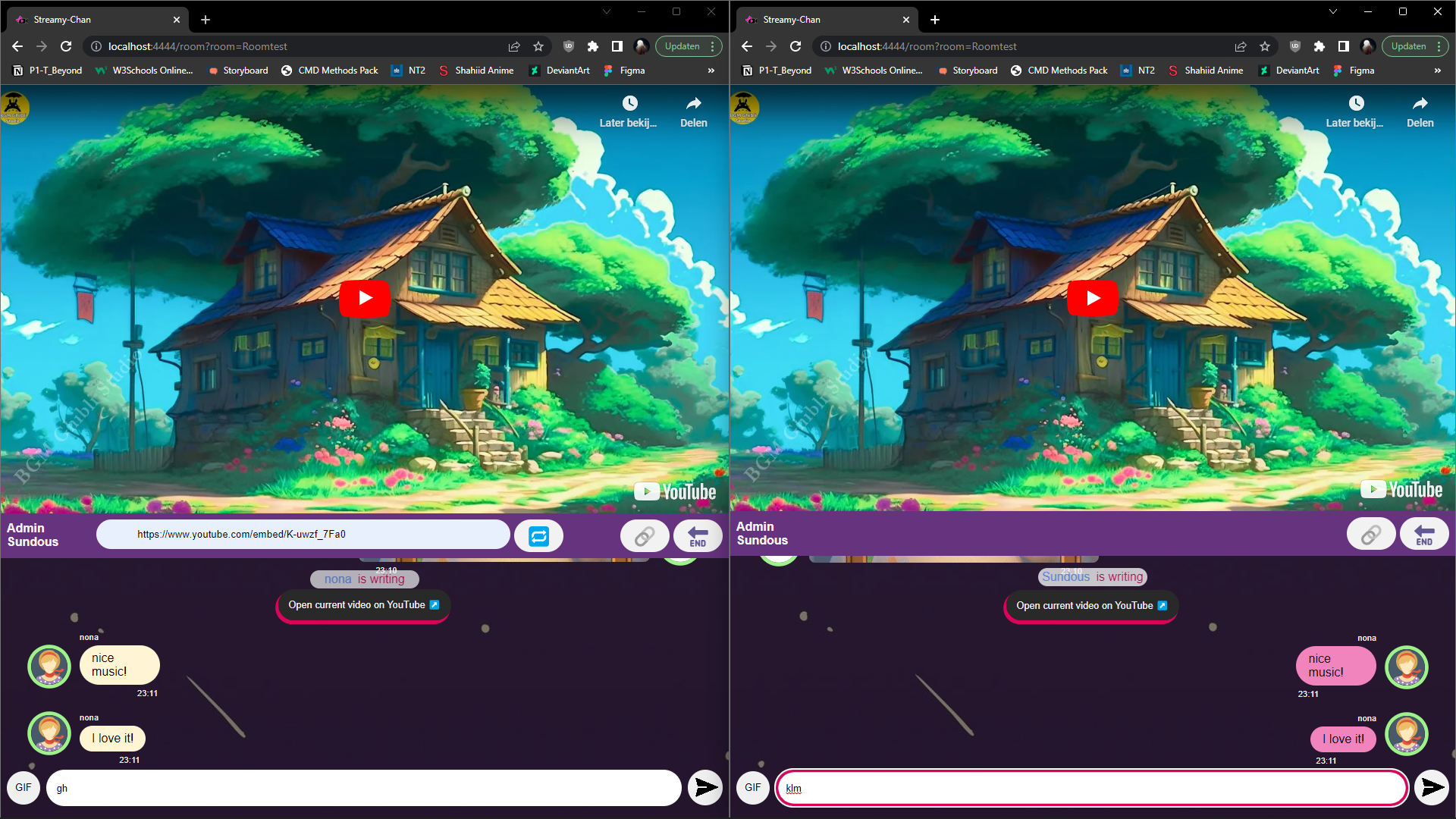Expand hidden bookmarks chevron, right browser
Screen dimensions: 1456x819
coord(1438,71)
